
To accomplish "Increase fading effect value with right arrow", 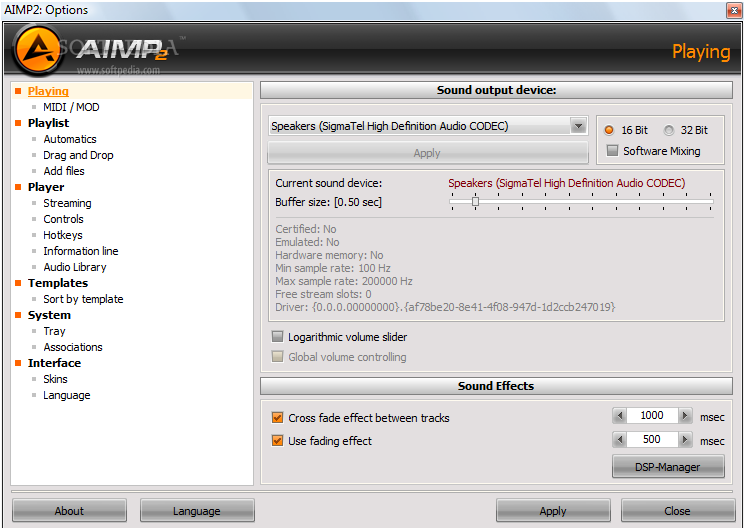I will 685,439.
